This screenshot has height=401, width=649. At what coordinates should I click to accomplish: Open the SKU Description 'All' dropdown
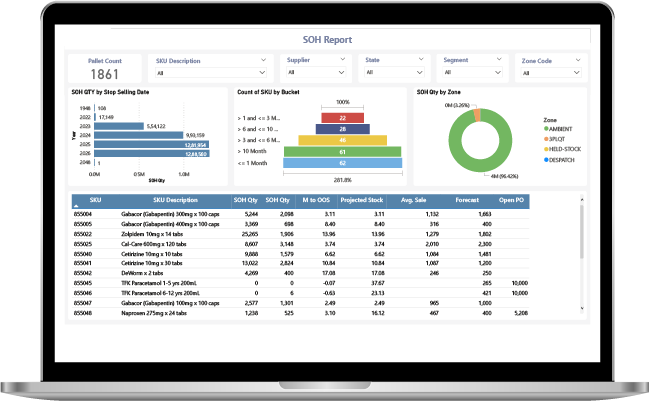tap(211, 73)
